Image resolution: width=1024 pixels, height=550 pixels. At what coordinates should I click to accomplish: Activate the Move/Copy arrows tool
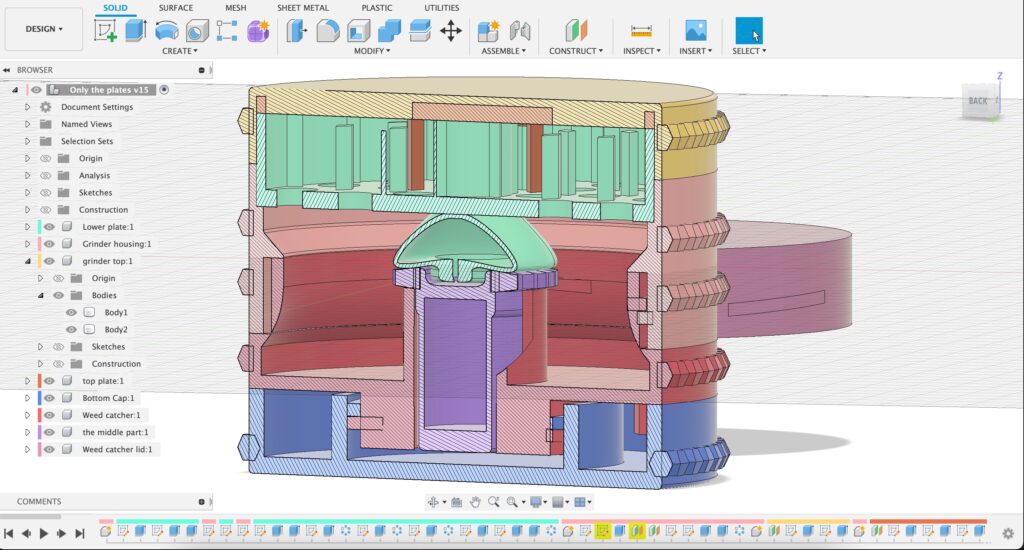coord(451,31)
